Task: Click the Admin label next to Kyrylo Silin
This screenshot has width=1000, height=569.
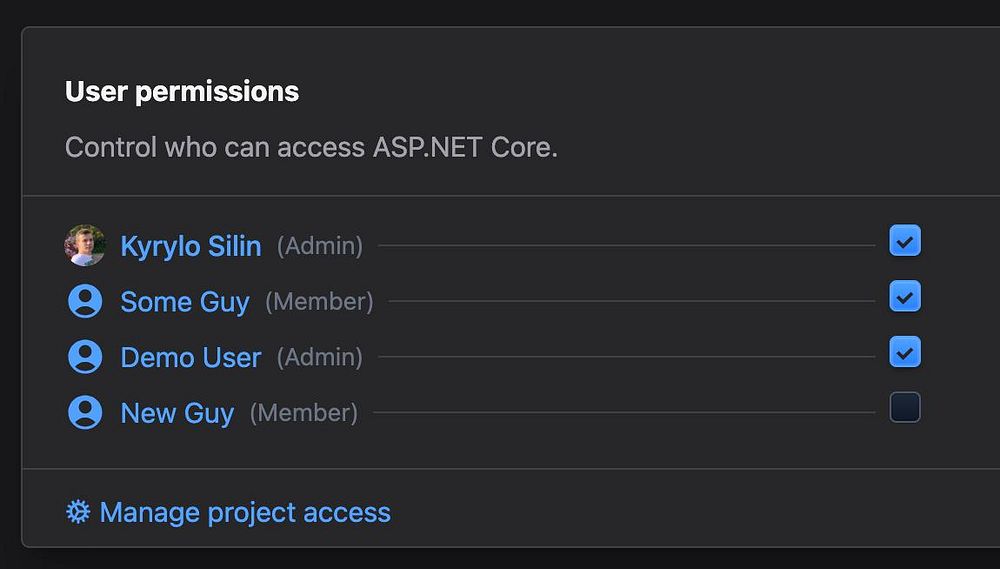Action: click(x=320, y=246)
